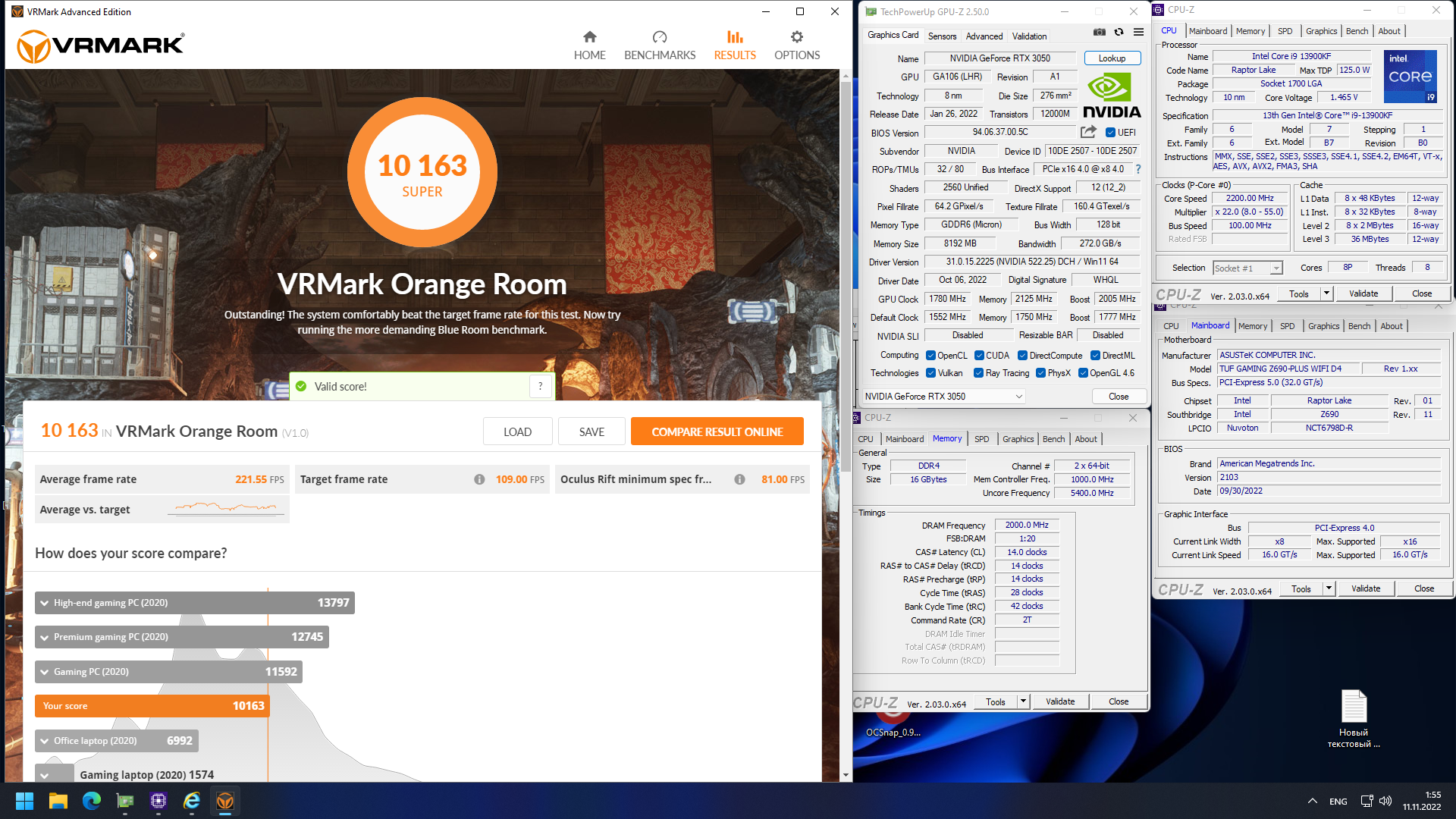Open VRMark Options gear icon
This screenshot has width=1456, height=819.
[796, 36]
